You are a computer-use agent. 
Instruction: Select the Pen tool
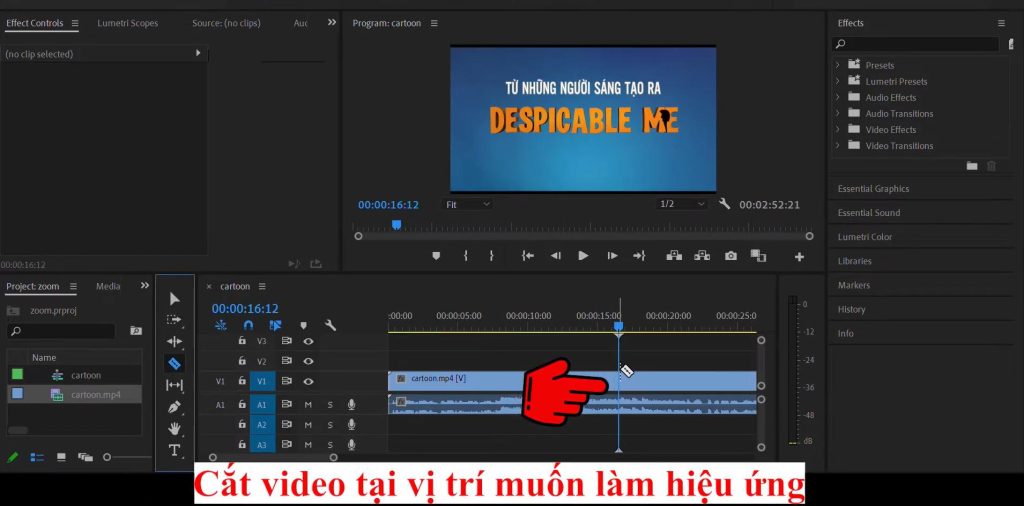coord(174,407)
